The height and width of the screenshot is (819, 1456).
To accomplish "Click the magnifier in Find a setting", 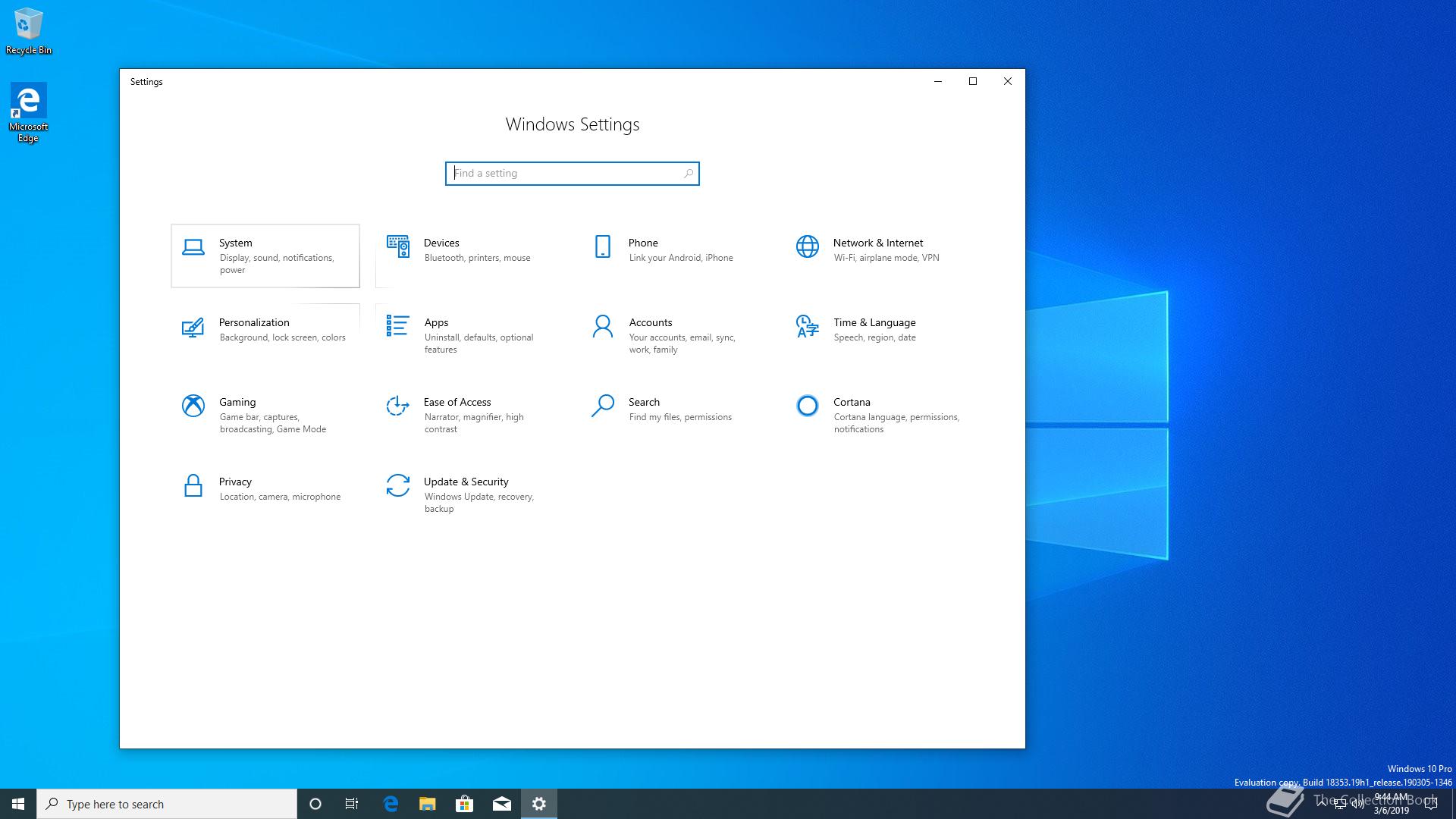I will pyautogui.click(x=689, y=174).
